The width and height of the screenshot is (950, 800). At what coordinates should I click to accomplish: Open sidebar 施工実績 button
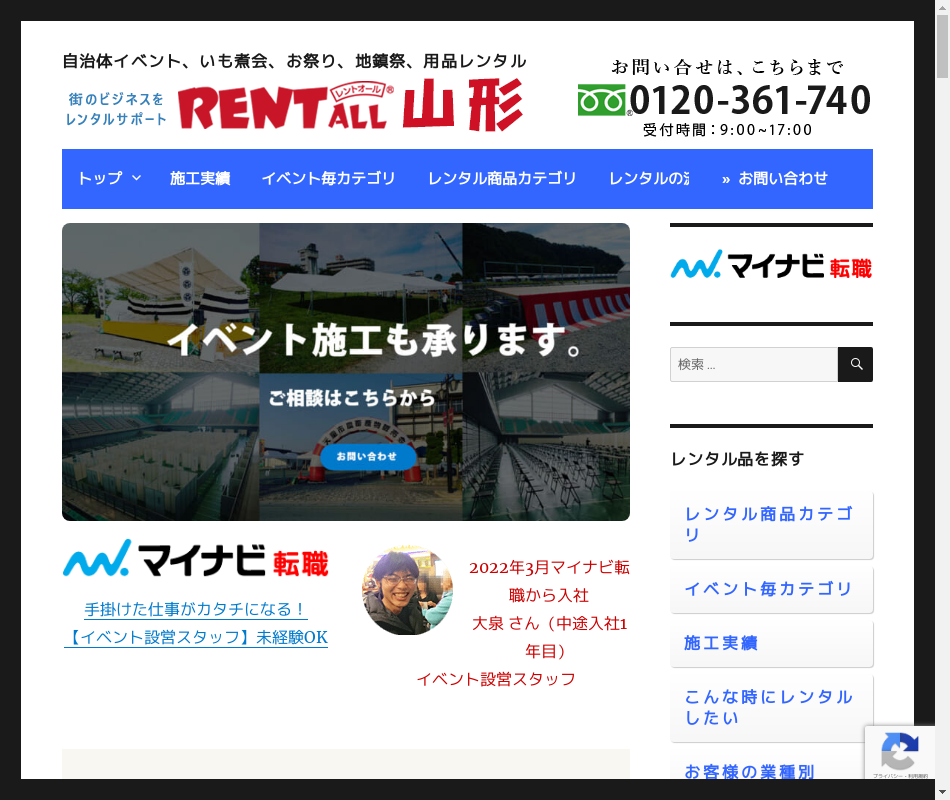click(x=771, y=643)
